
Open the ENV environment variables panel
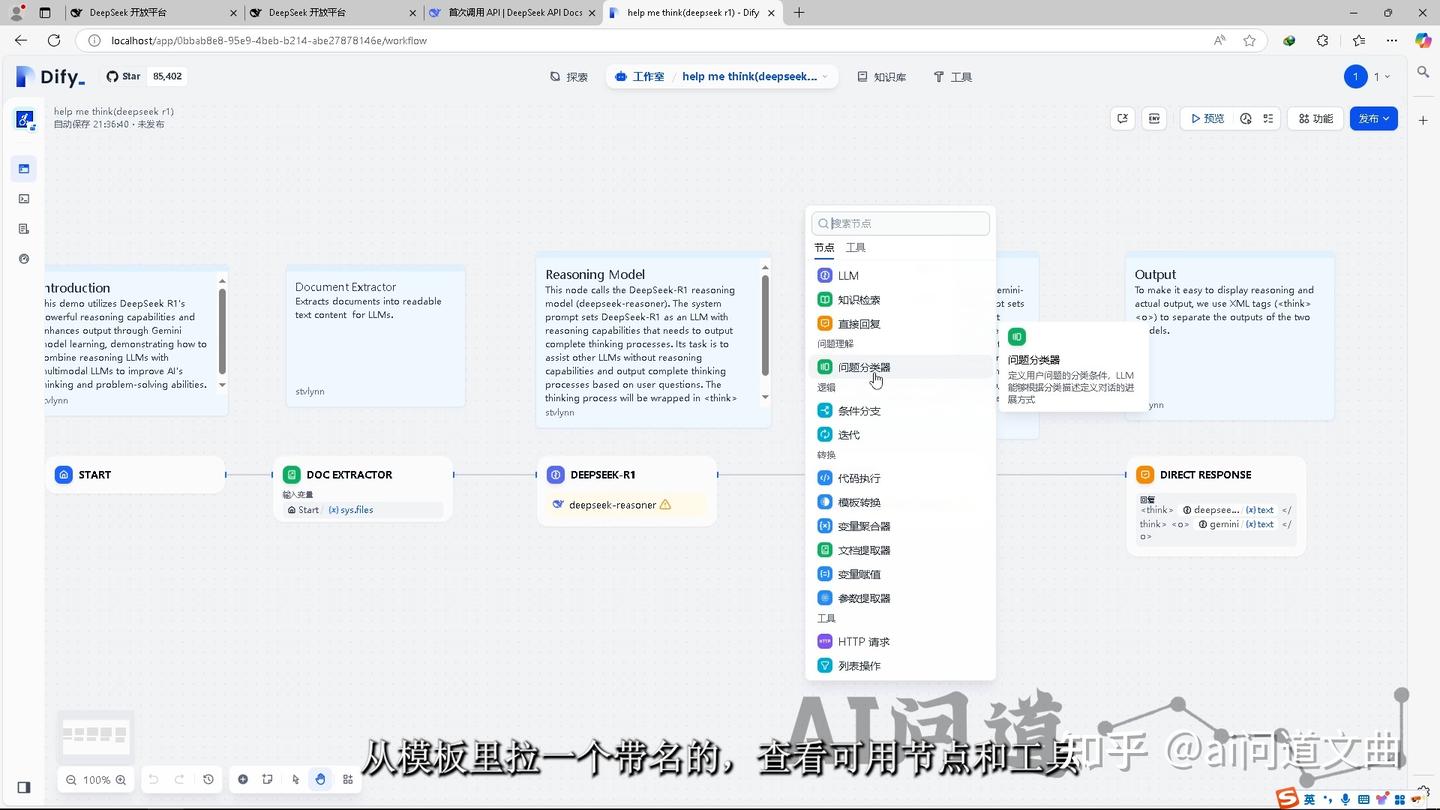point(1154,118)
